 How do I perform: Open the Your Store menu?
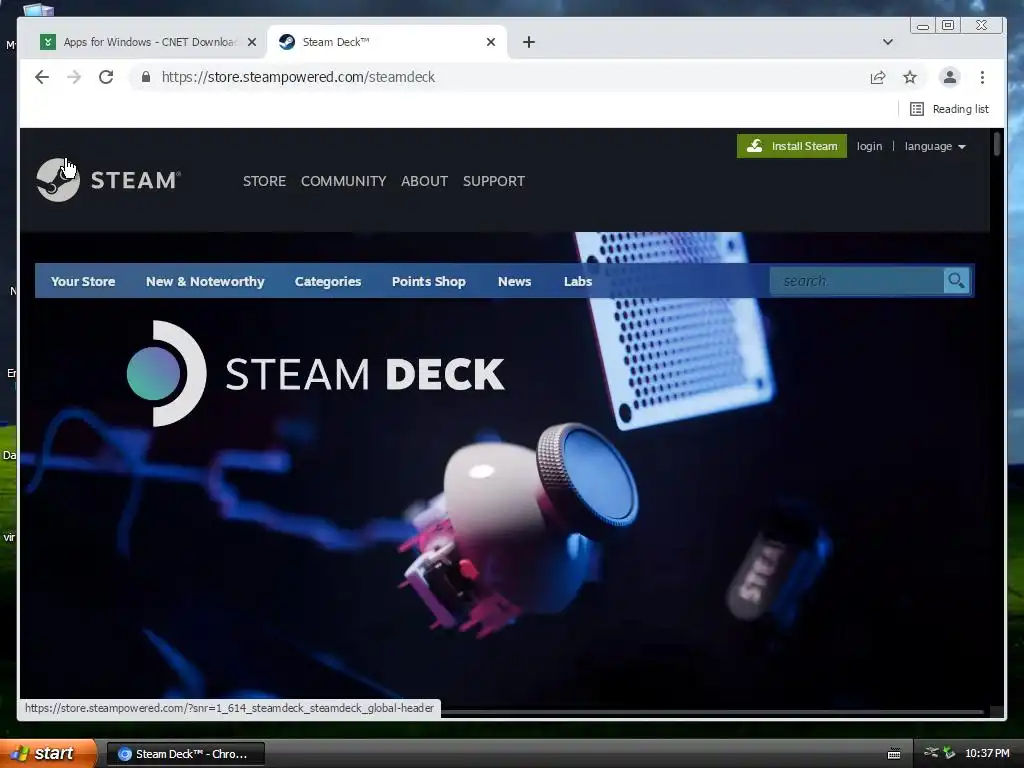[83, 281]
